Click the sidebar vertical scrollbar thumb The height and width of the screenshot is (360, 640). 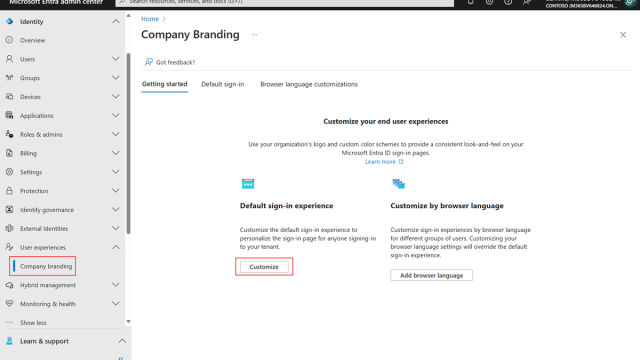tap(129, 143)
